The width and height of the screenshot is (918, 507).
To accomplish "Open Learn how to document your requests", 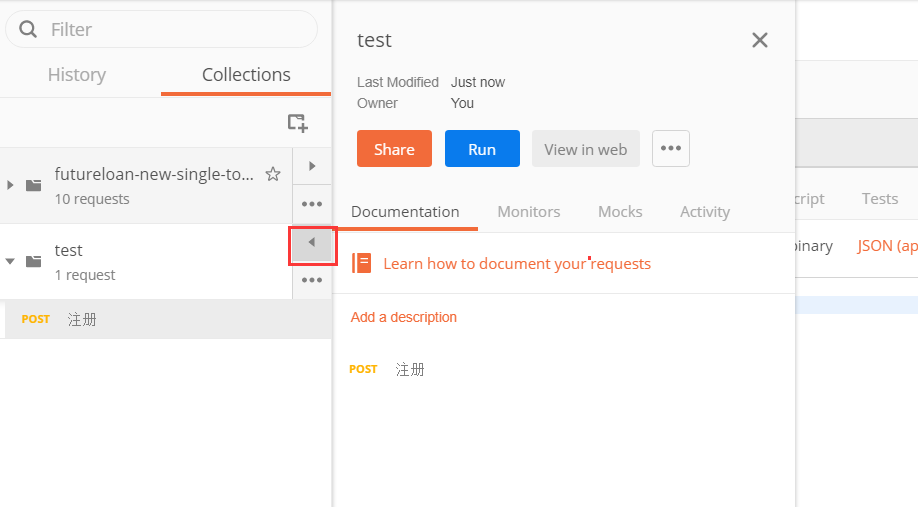I will (516, 264).
